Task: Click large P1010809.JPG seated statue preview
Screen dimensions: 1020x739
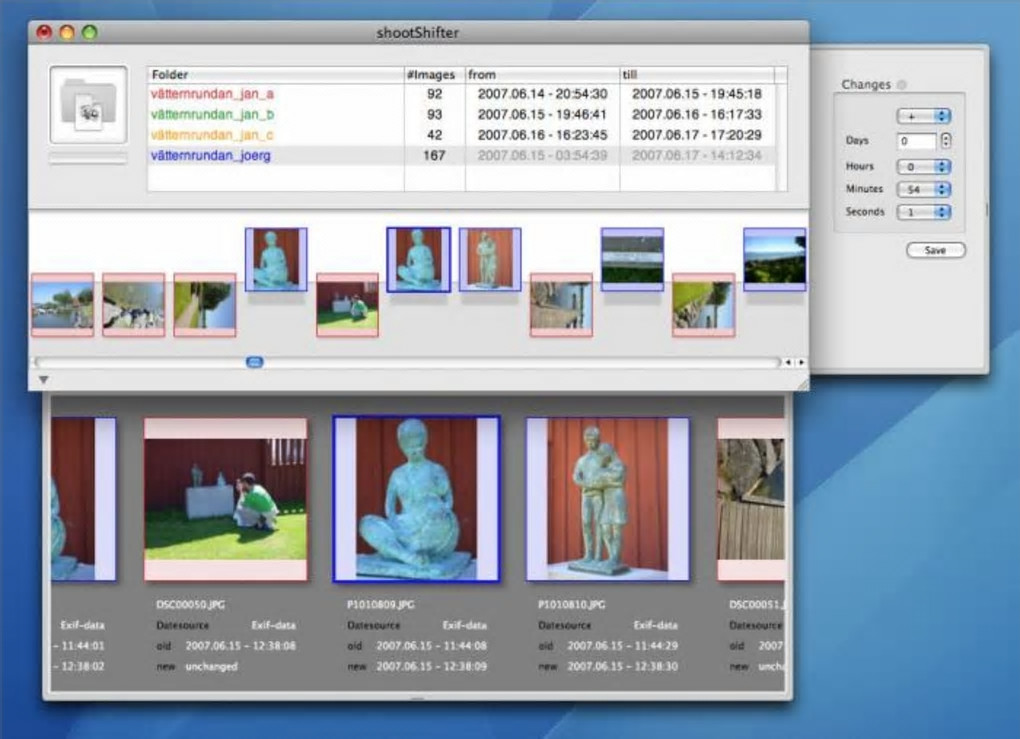Action: (416, 499)
